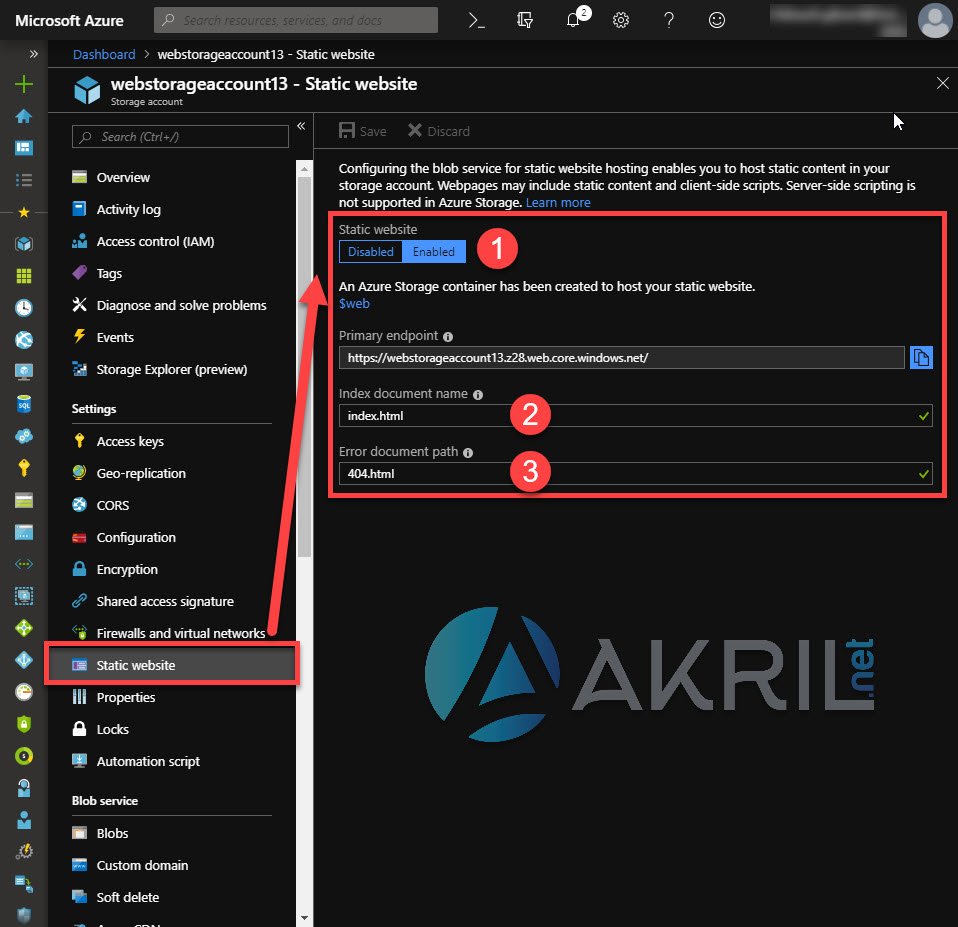Open the green shield icon in left rail
Image resolution: width=958 pixels, height=927 pixels.
24,724
